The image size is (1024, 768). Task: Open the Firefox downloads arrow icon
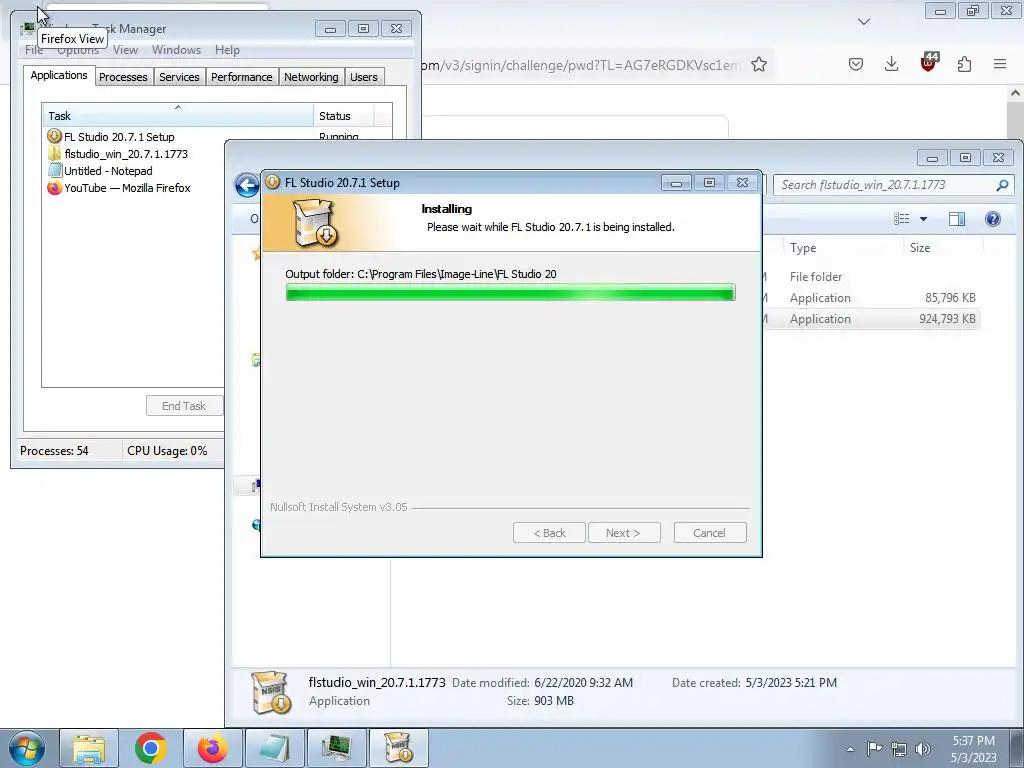pos(891,64)
